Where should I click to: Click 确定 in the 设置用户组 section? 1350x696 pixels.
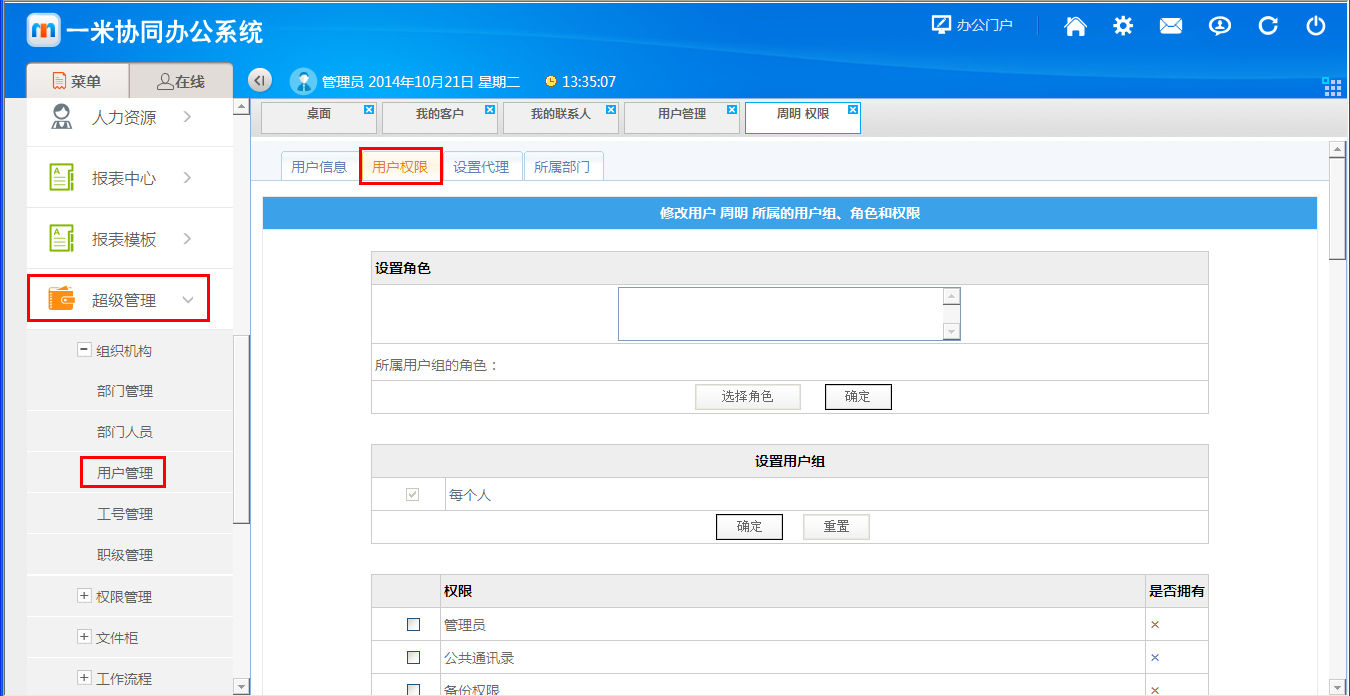(749, 526)
